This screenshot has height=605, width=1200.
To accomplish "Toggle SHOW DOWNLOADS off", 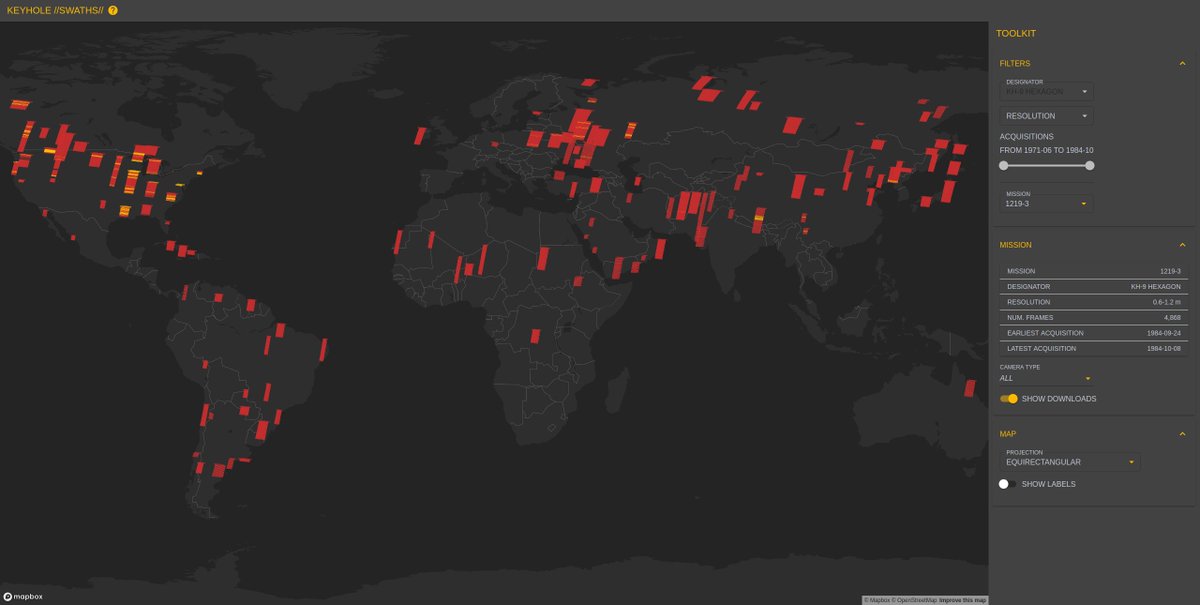I will pyautogui.click(x=1008, y=399).
